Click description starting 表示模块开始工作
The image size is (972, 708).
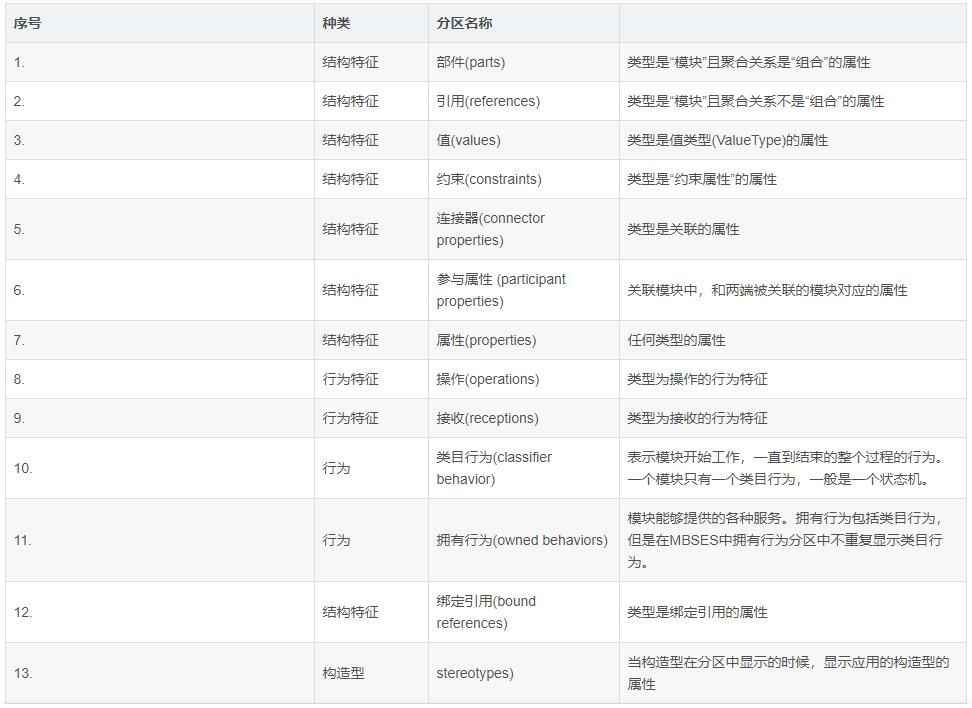[x=793, y=468]
